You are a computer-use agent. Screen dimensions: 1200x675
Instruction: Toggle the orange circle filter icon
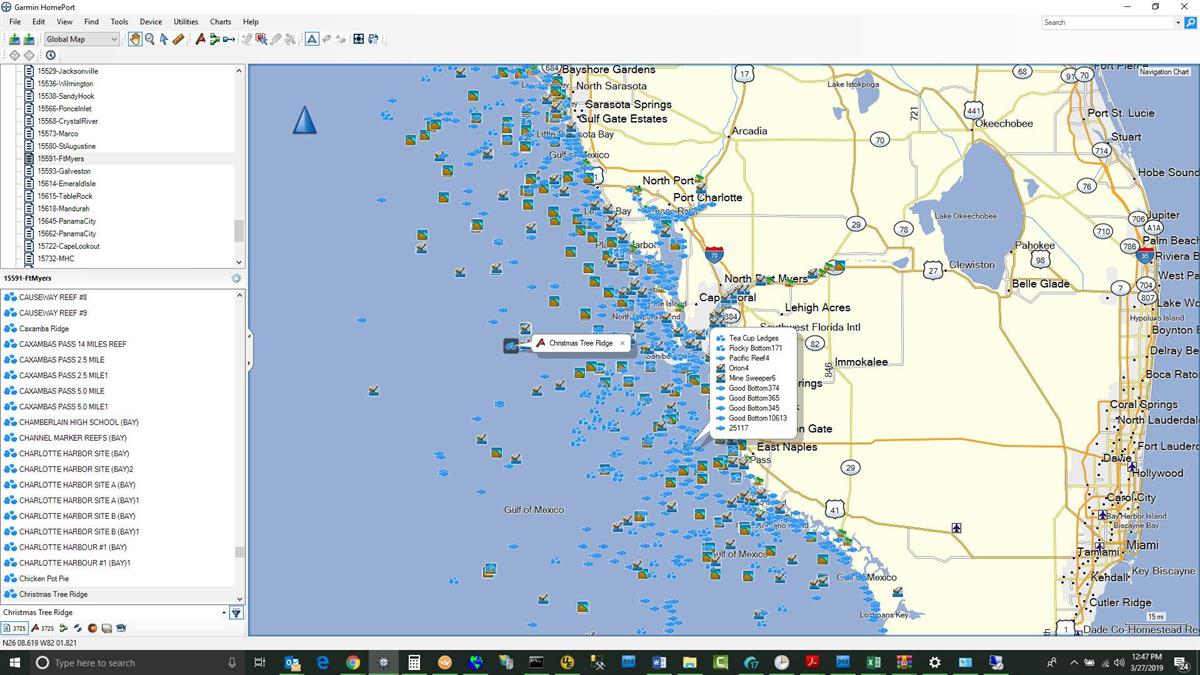[92, 628]
